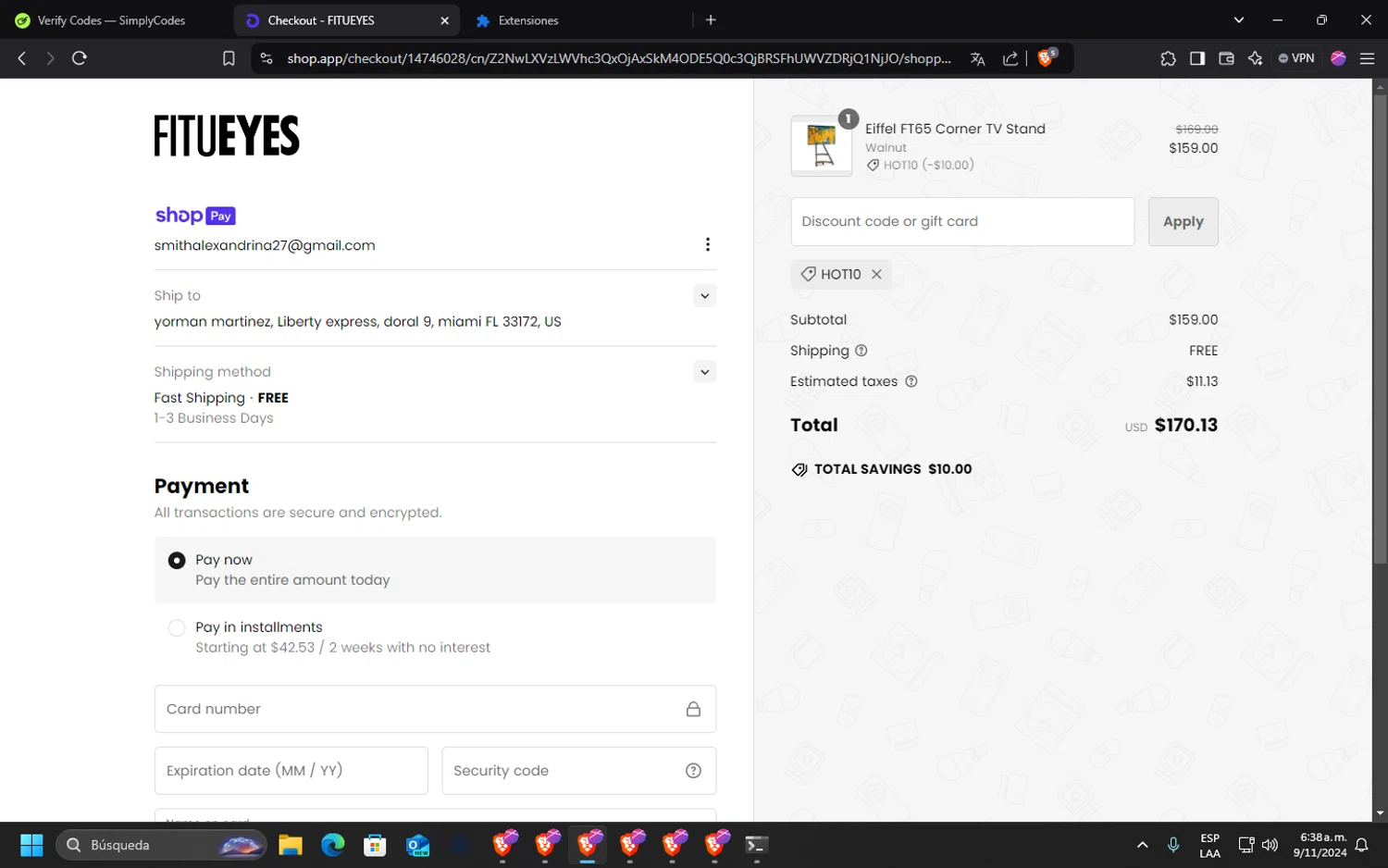Screen dimensions: 1388x868
Task: Open the three-dot account options menu
Action: pyautogui.click(x=708, y=244)
